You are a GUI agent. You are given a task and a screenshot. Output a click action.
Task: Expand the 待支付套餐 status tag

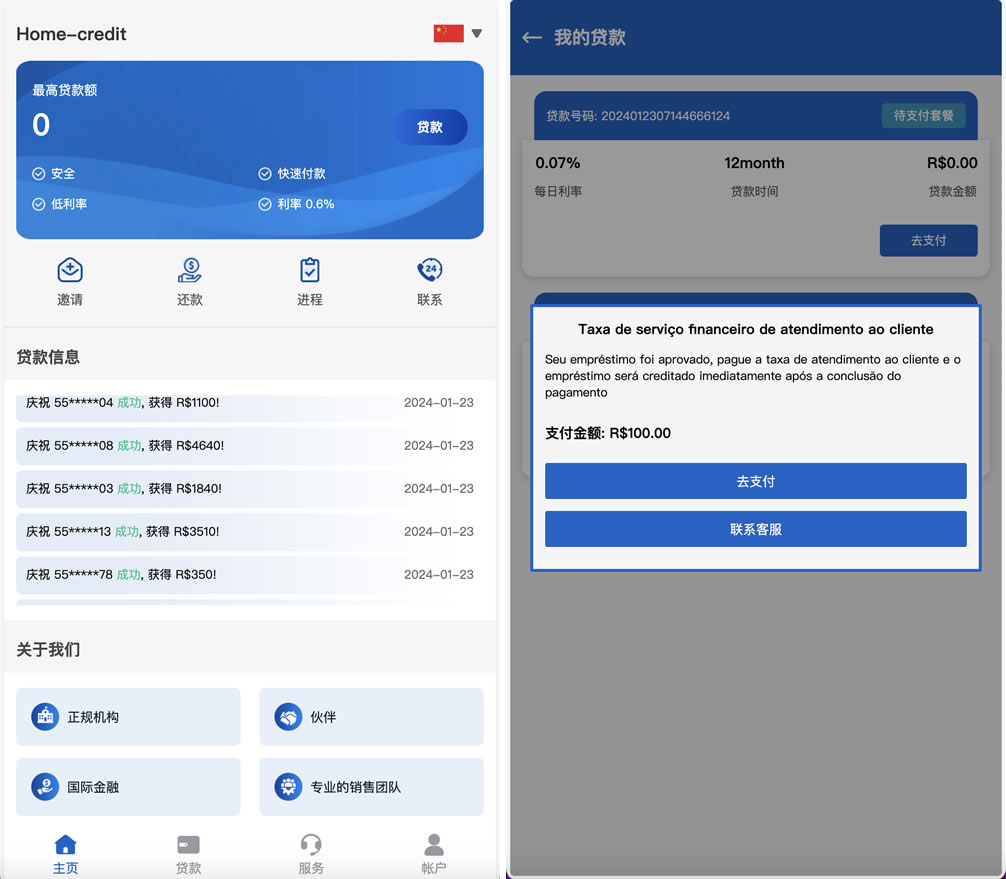click(922, 115)
